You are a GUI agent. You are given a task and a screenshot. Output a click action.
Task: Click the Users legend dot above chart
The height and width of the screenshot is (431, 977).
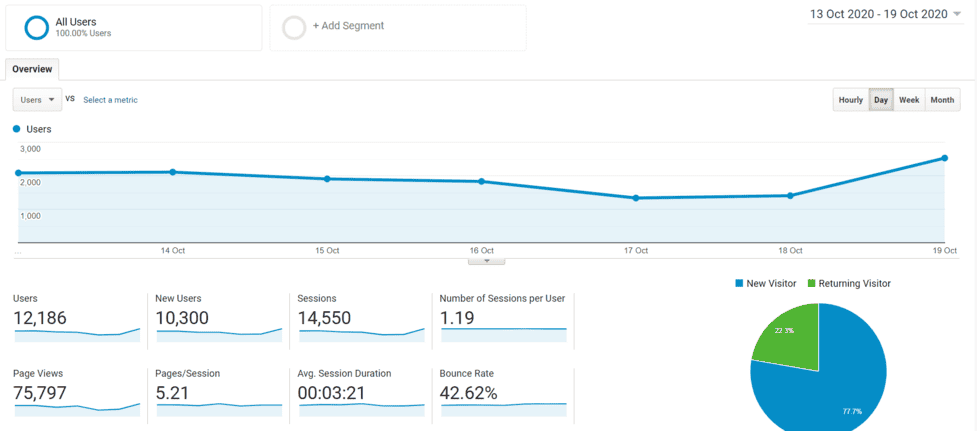[x=17, y=130]
